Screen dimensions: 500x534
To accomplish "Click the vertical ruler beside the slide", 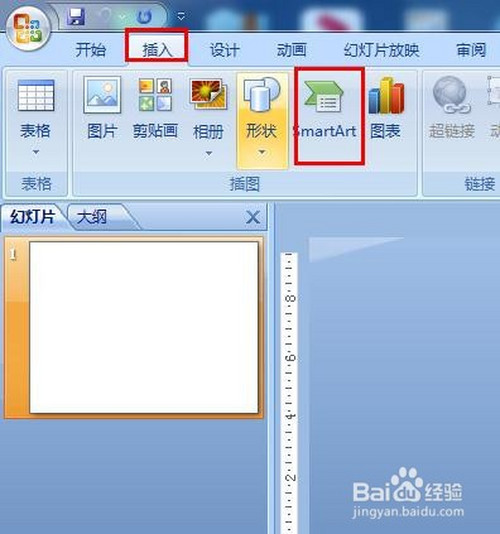I will pos(289,392).
